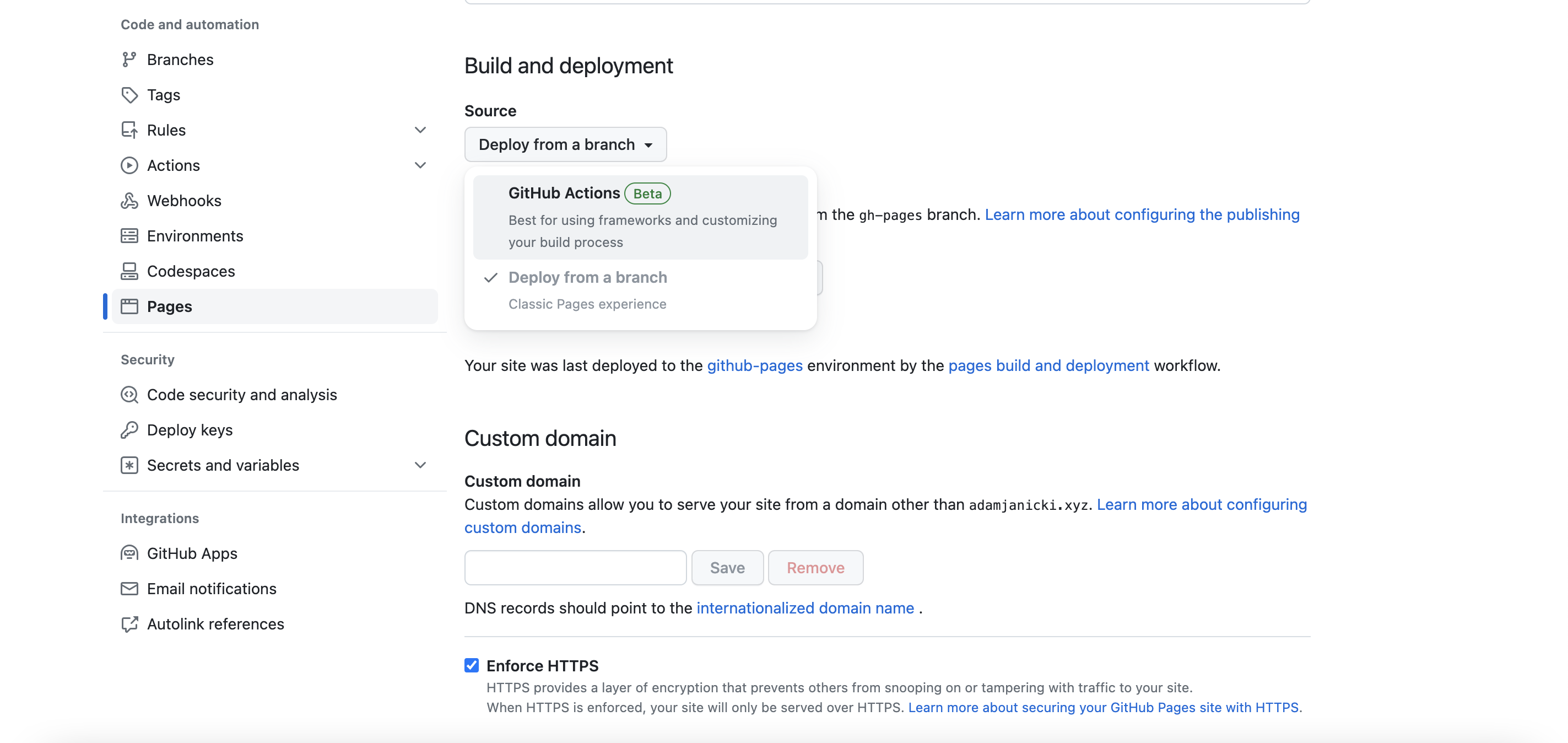1568x743 pixels.
Task: Click the checkmark beside Deploy from a branch
Action: (x=490, y=278)
